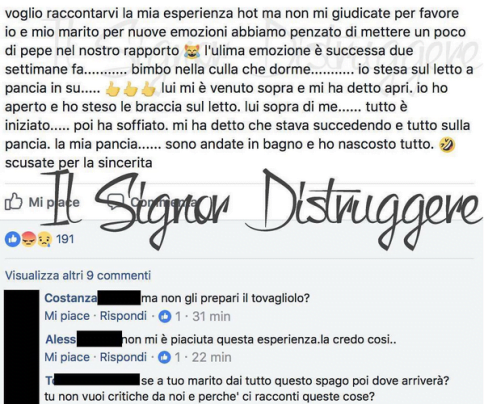Open the 191 reactions count
Screen dimensions: 484x404
coord(65,239)
